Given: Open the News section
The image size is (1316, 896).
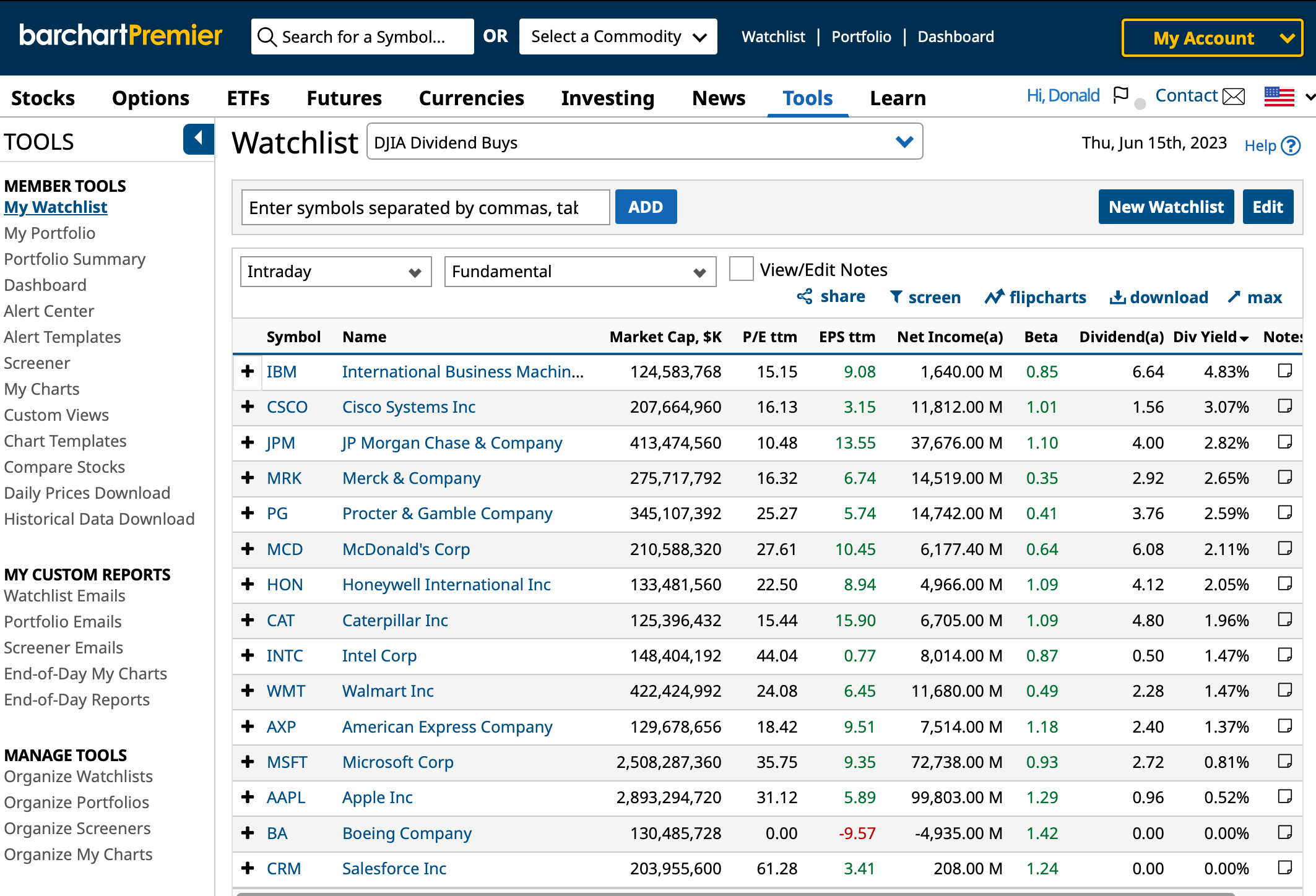Looking at the screenshot, I should pyautogui.click(x=719, y=98).
